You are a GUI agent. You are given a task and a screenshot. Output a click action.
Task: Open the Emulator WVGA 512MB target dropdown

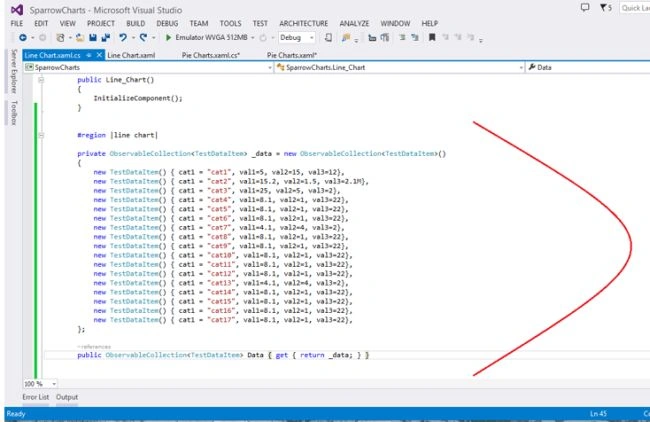click(252, 38)
